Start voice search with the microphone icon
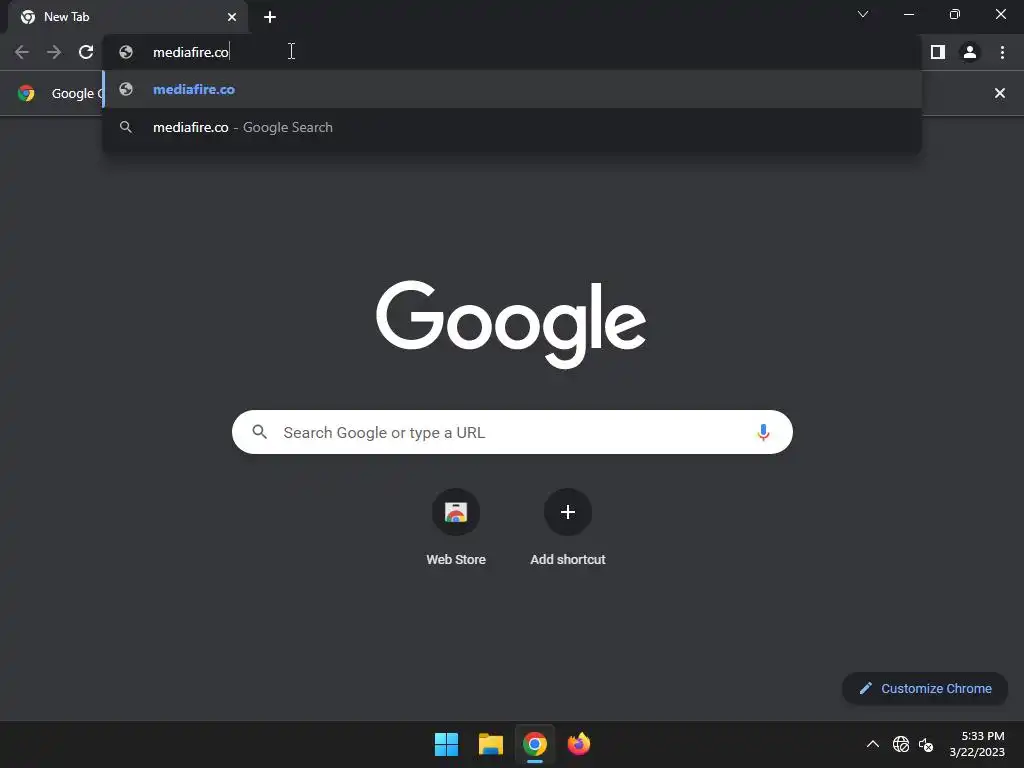The width and height of the screenshot is (1024, 768). pos(763,432)
